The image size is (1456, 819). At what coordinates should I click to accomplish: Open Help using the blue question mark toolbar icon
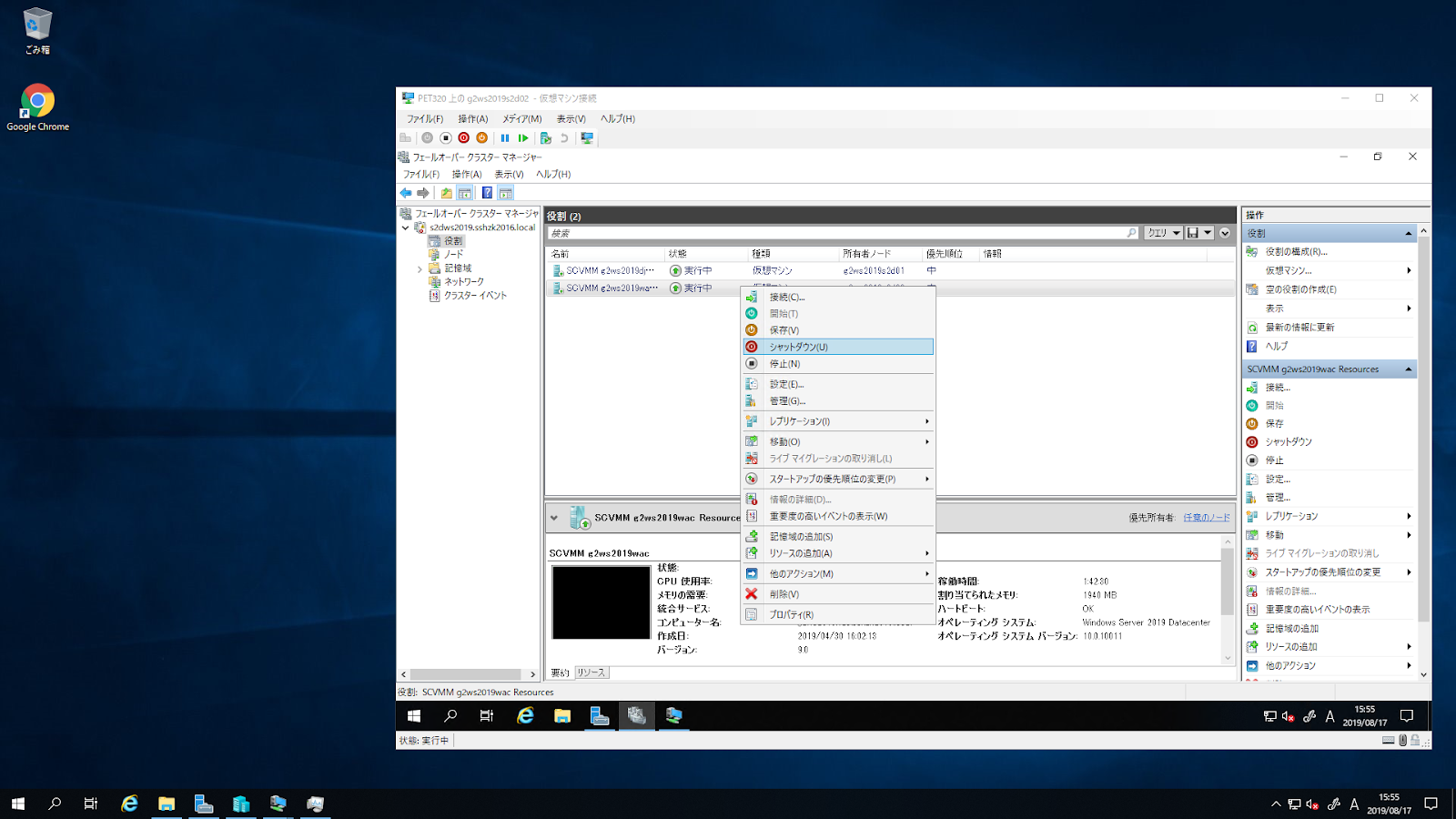tap(488, 192)
